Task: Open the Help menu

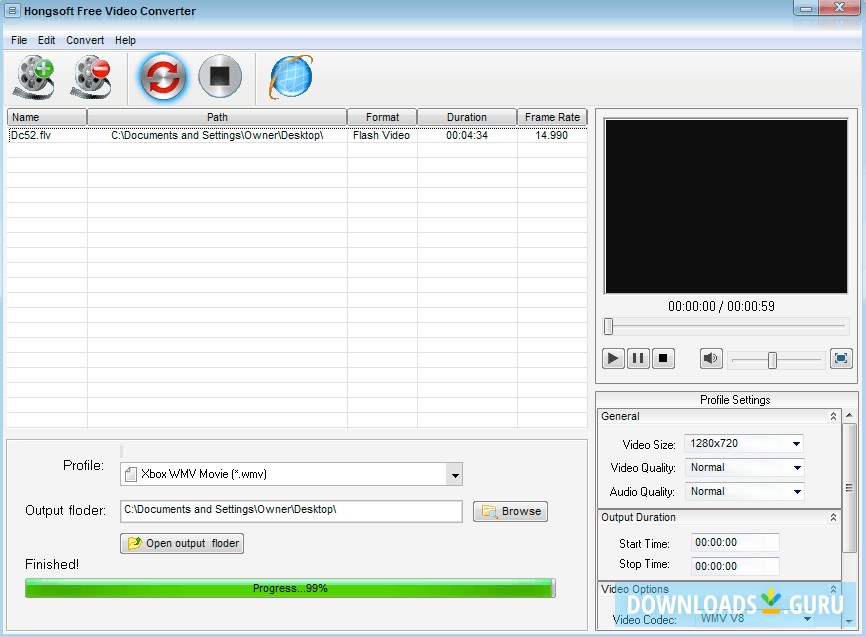Action: (125, 41)
